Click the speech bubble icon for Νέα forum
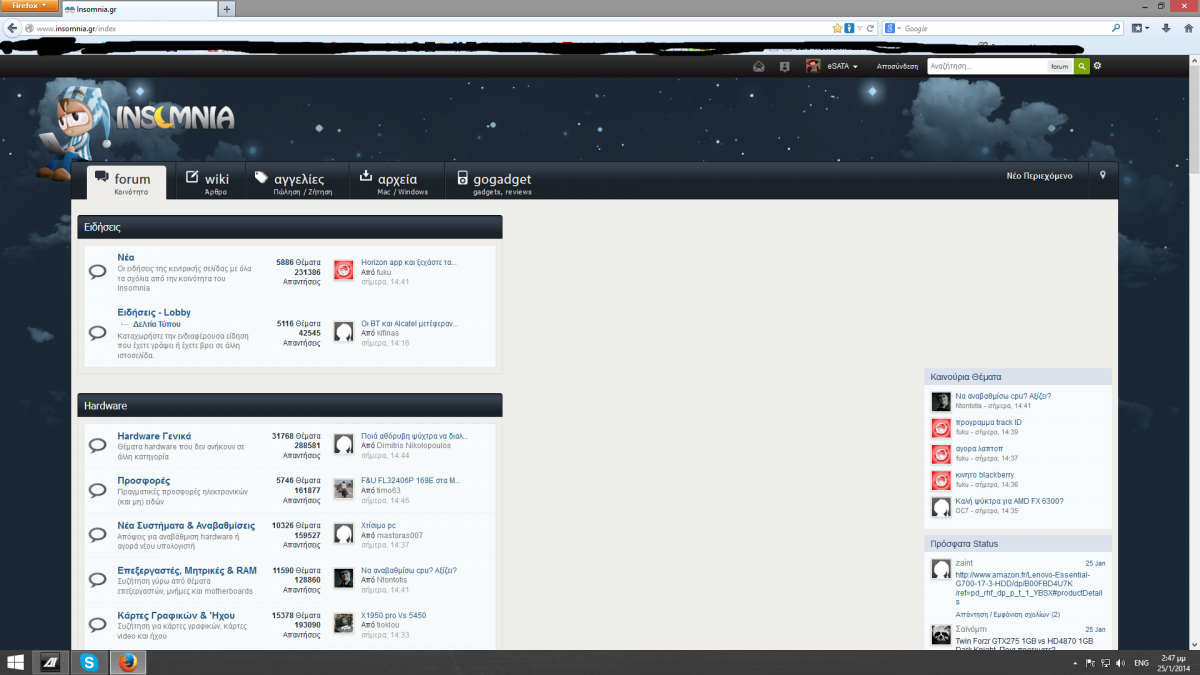Image resolution: width=1200 pixels, height=675 pixels. tap(98, 271)
